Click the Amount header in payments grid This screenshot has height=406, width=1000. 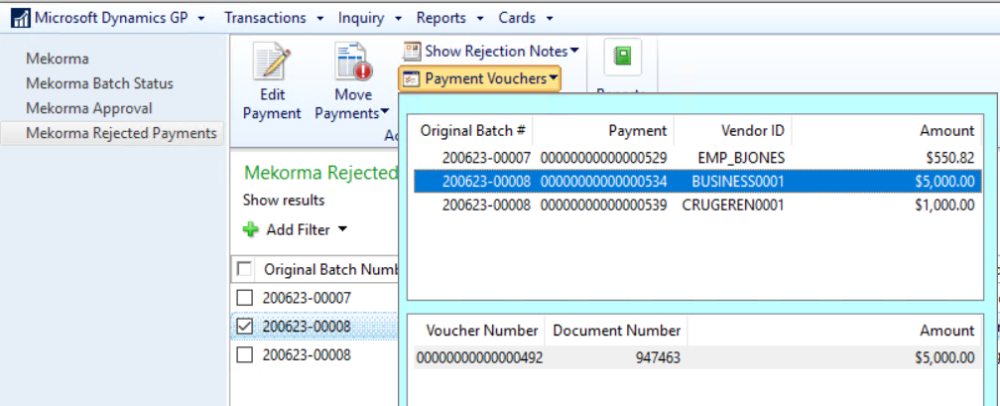click(886, 131)
